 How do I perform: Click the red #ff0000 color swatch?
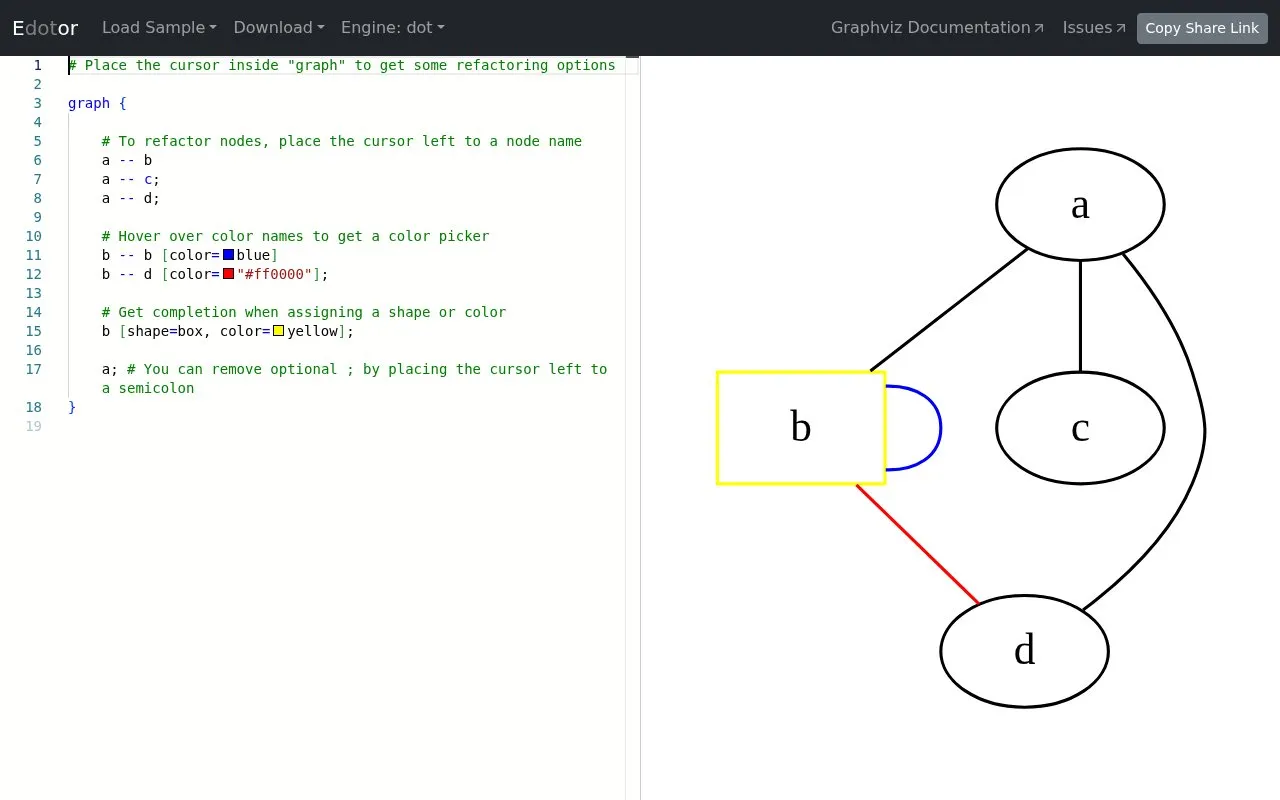coord(228,274)
